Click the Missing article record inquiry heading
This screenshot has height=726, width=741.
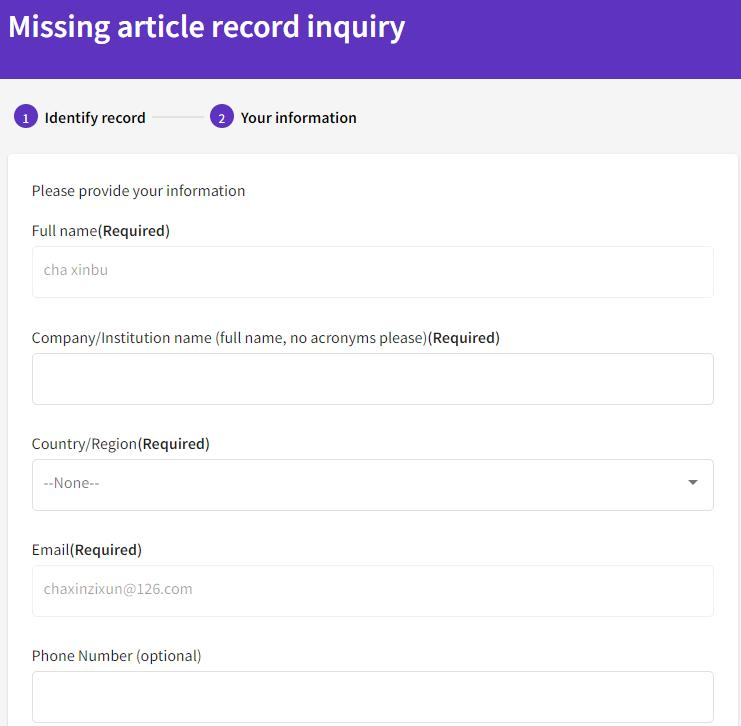click(206, 27)
